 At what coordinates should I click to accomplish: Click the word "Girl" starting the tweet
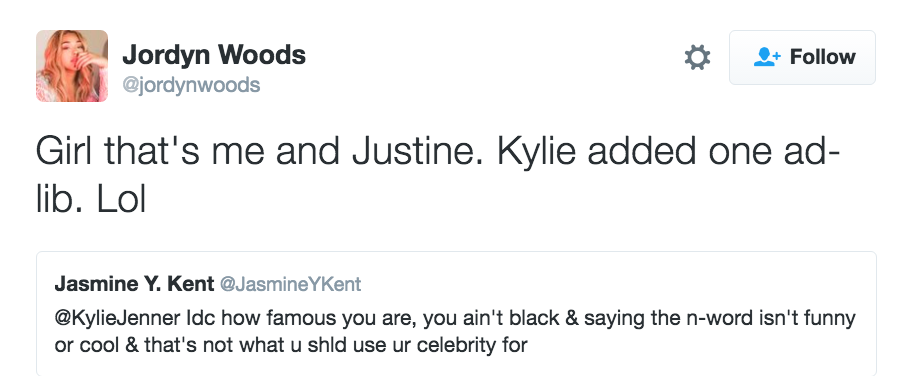click(64, 150)
